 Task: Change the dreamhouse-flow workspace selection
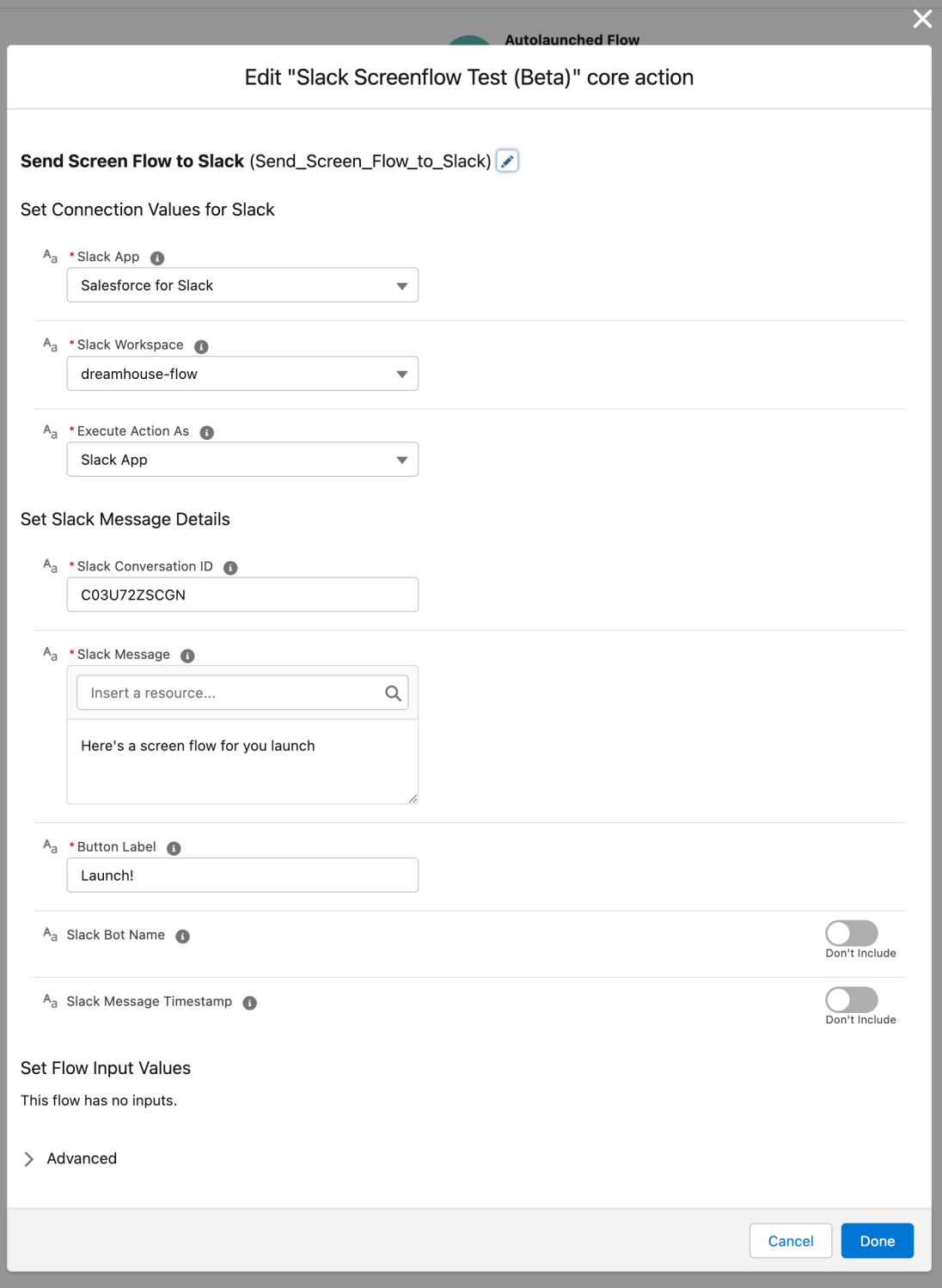point(242,373)
